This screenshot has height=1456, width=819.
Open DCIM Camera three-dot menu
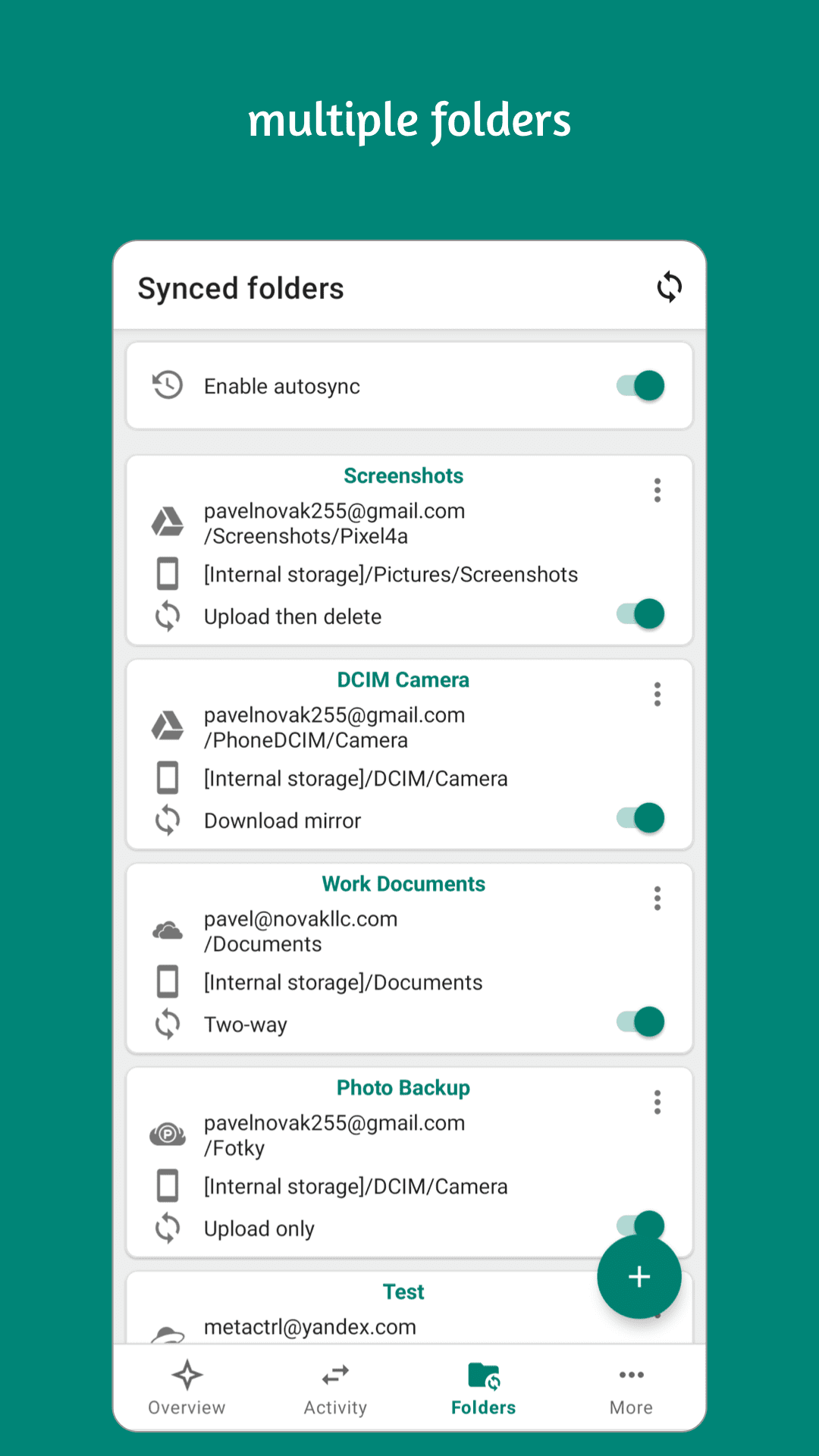click(x=657, y=695)
